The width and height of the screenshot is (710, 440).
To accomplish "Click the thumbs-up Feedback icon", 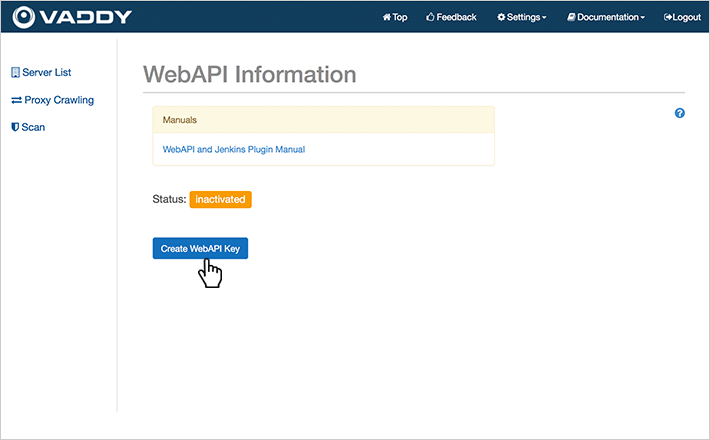I will pyautogui.click(x=430, y=17).
